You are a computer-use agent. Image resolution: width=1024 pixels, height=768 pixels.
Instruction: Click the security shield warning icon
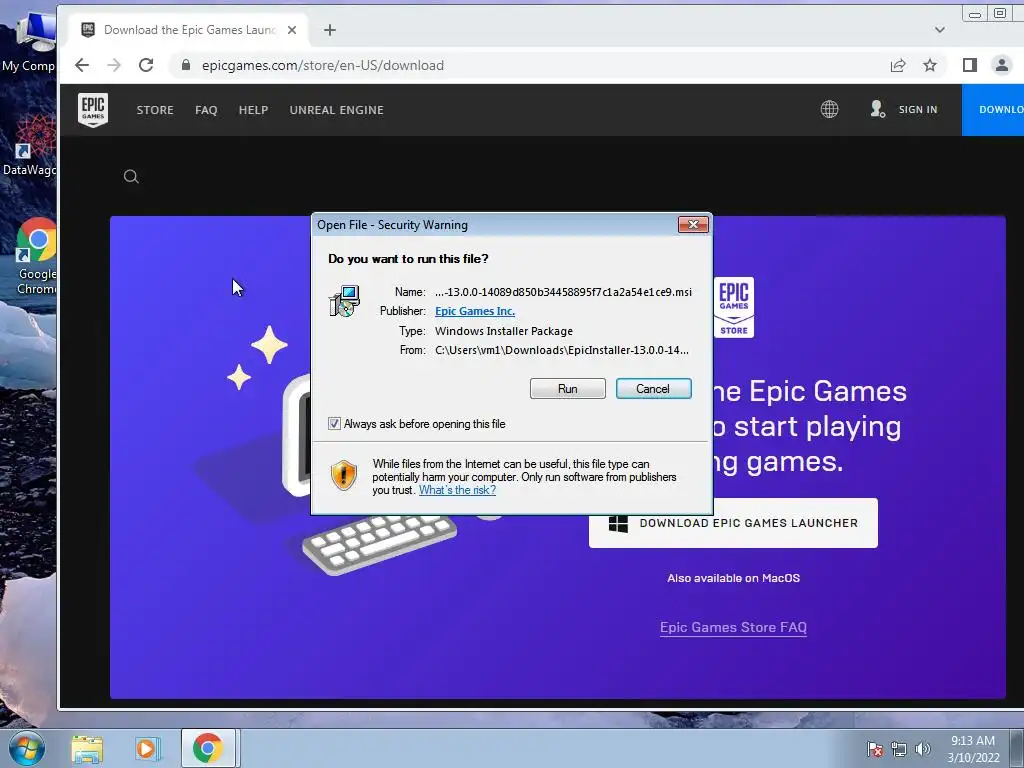(x=344, y=475)
